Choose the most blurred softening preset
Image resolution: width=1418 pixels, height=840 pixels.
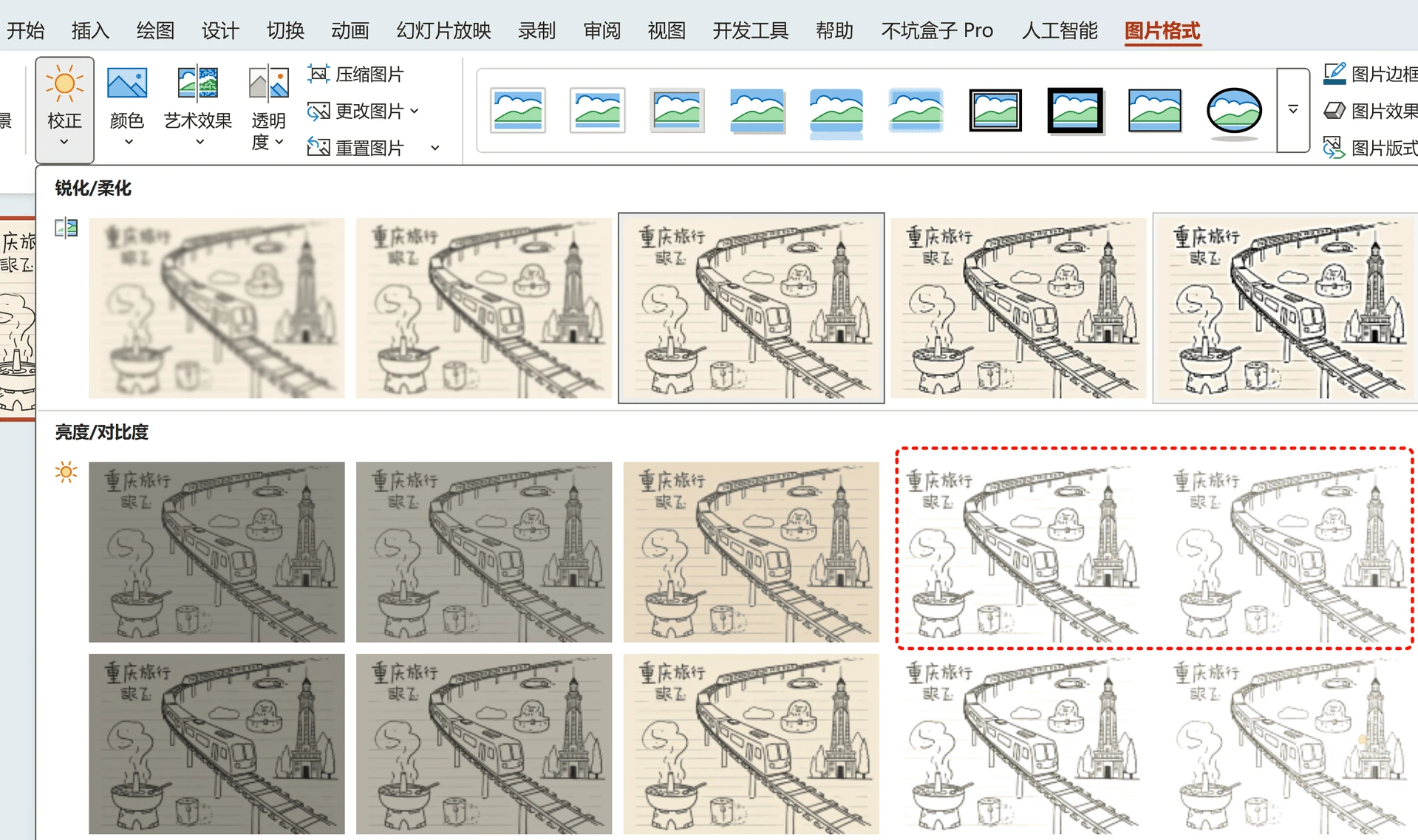pos(217,308)
